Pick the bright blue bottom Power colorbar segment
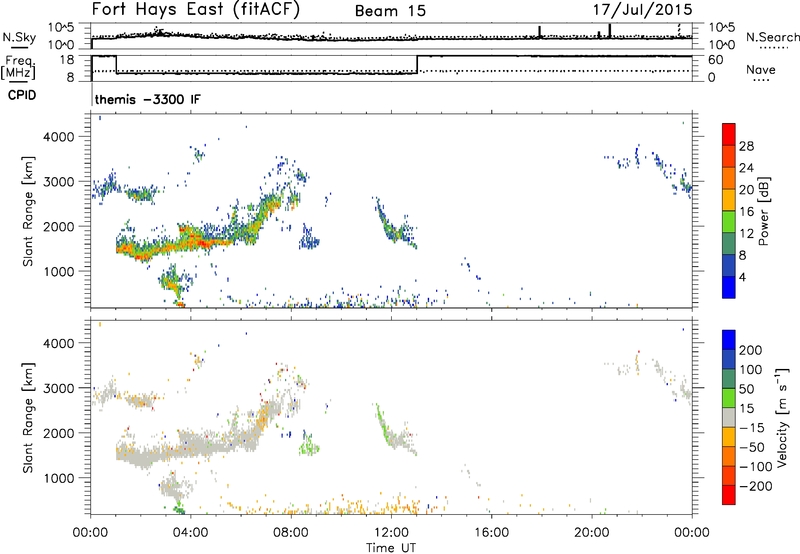This screenshot has height=554, width=800. (729, 287)
